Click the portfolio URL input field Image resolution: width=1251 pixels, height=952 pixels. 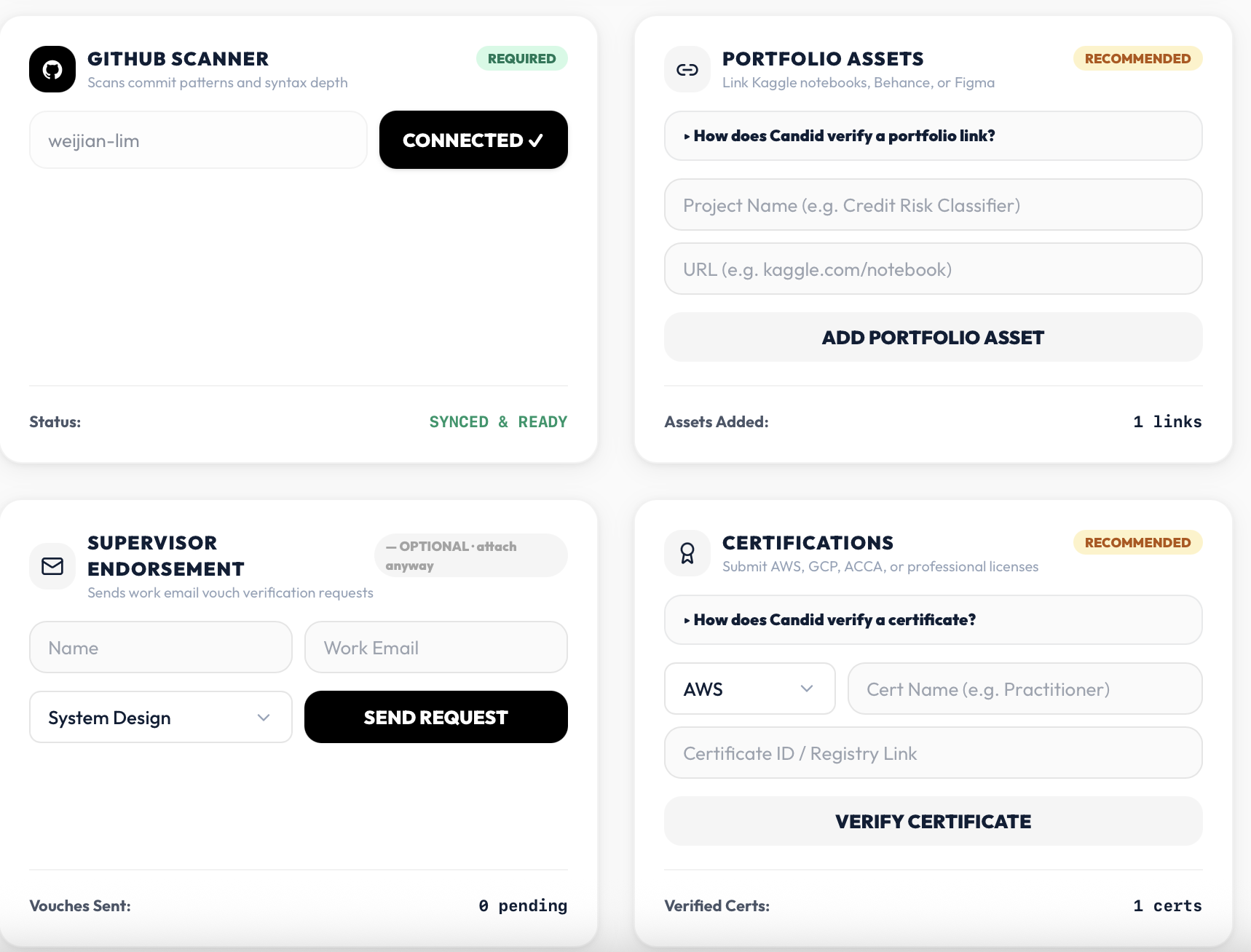(933, 269)
